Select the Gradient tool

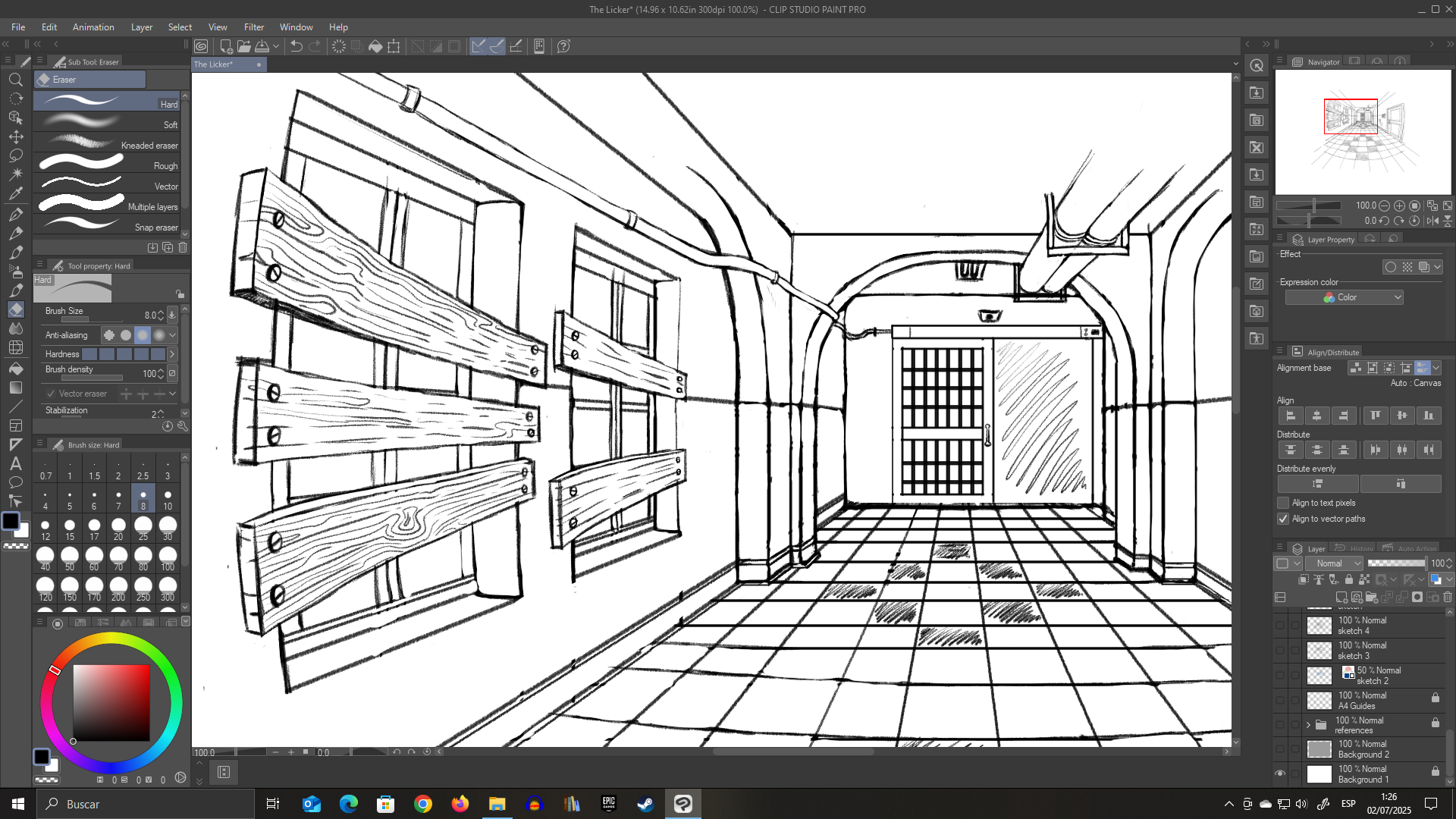[x=15, y=388]
